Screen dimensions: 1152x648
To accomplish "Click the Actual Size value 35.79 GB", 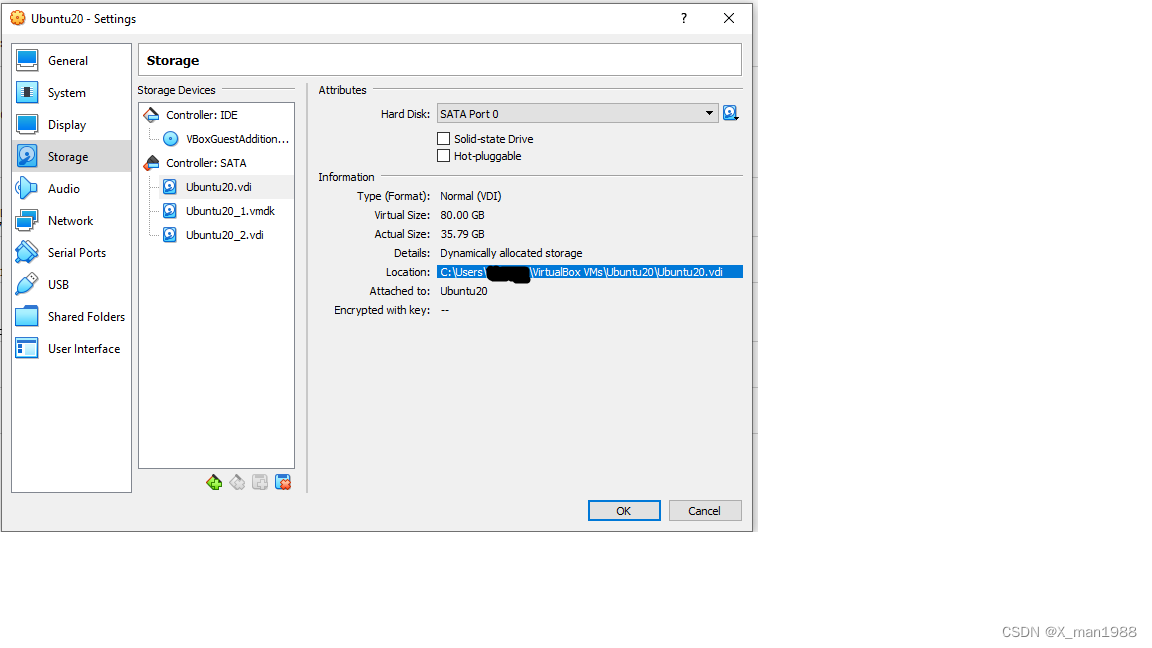I will click(462, 234).
